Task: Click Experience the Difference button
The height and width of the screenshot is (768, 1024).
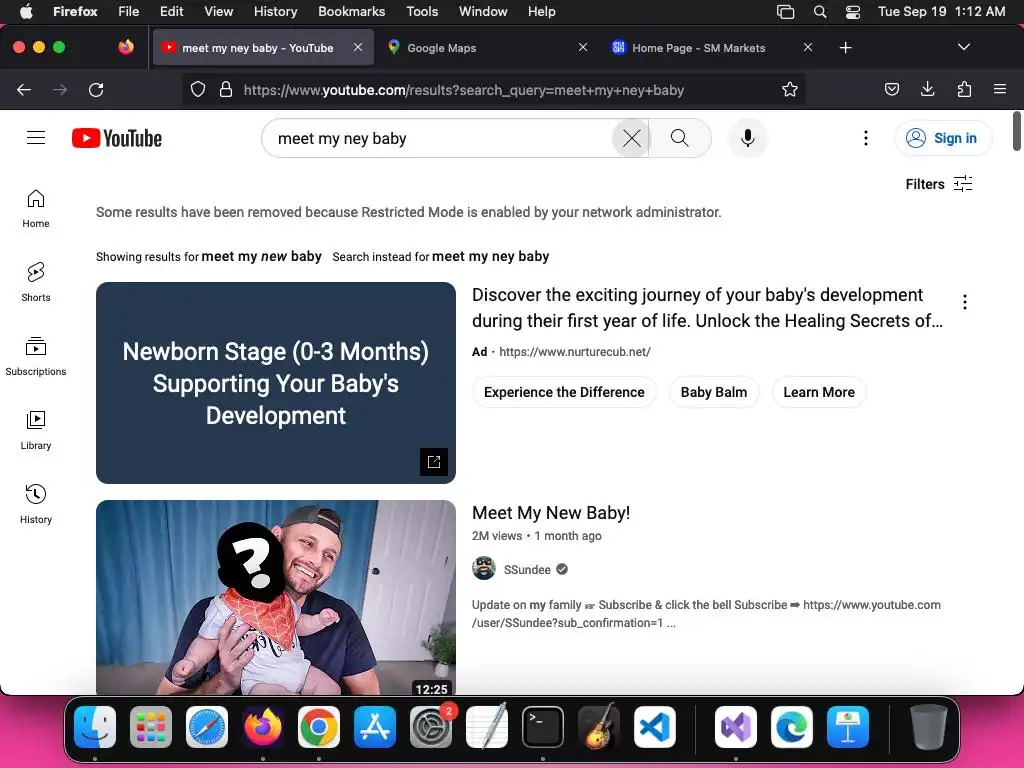Action: pyautogui.click(x=564, y=392)
